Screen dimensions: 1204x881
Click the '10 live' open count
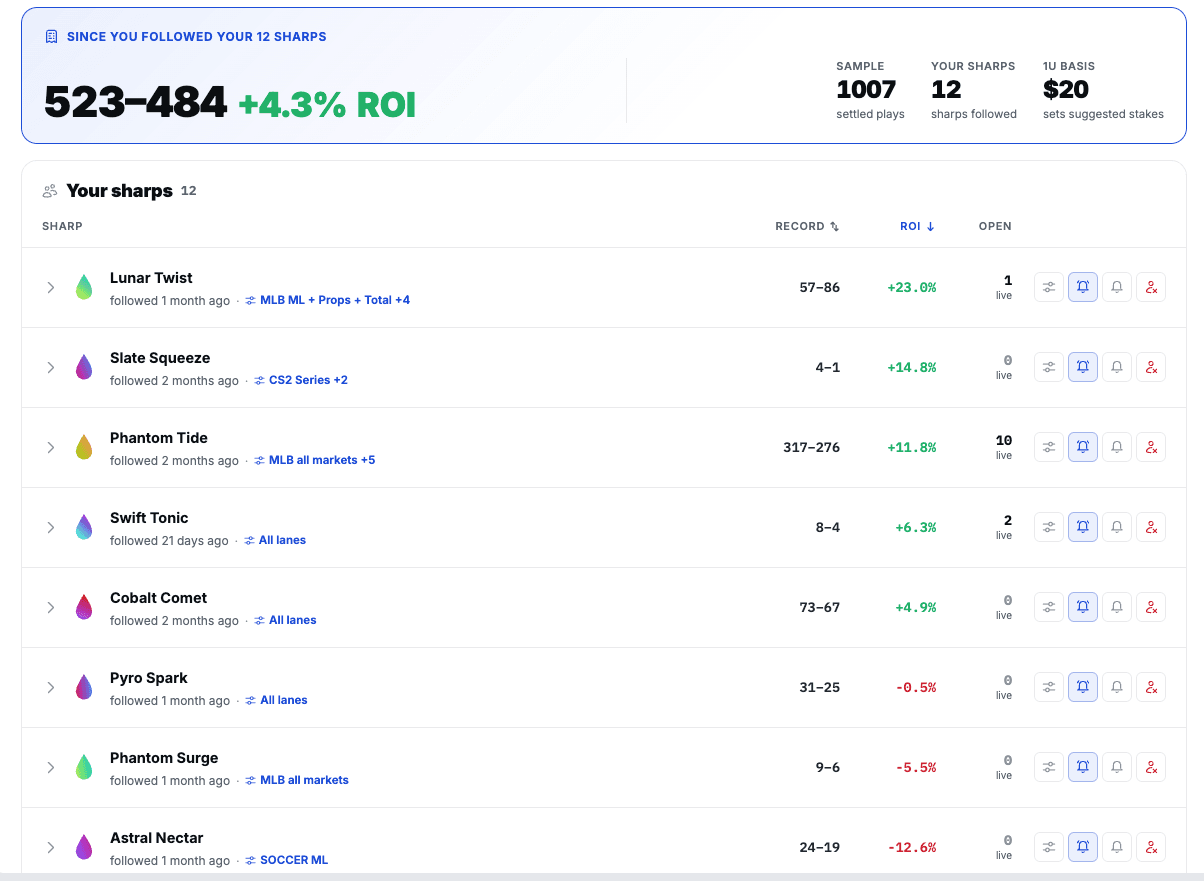coord(1003,447)
